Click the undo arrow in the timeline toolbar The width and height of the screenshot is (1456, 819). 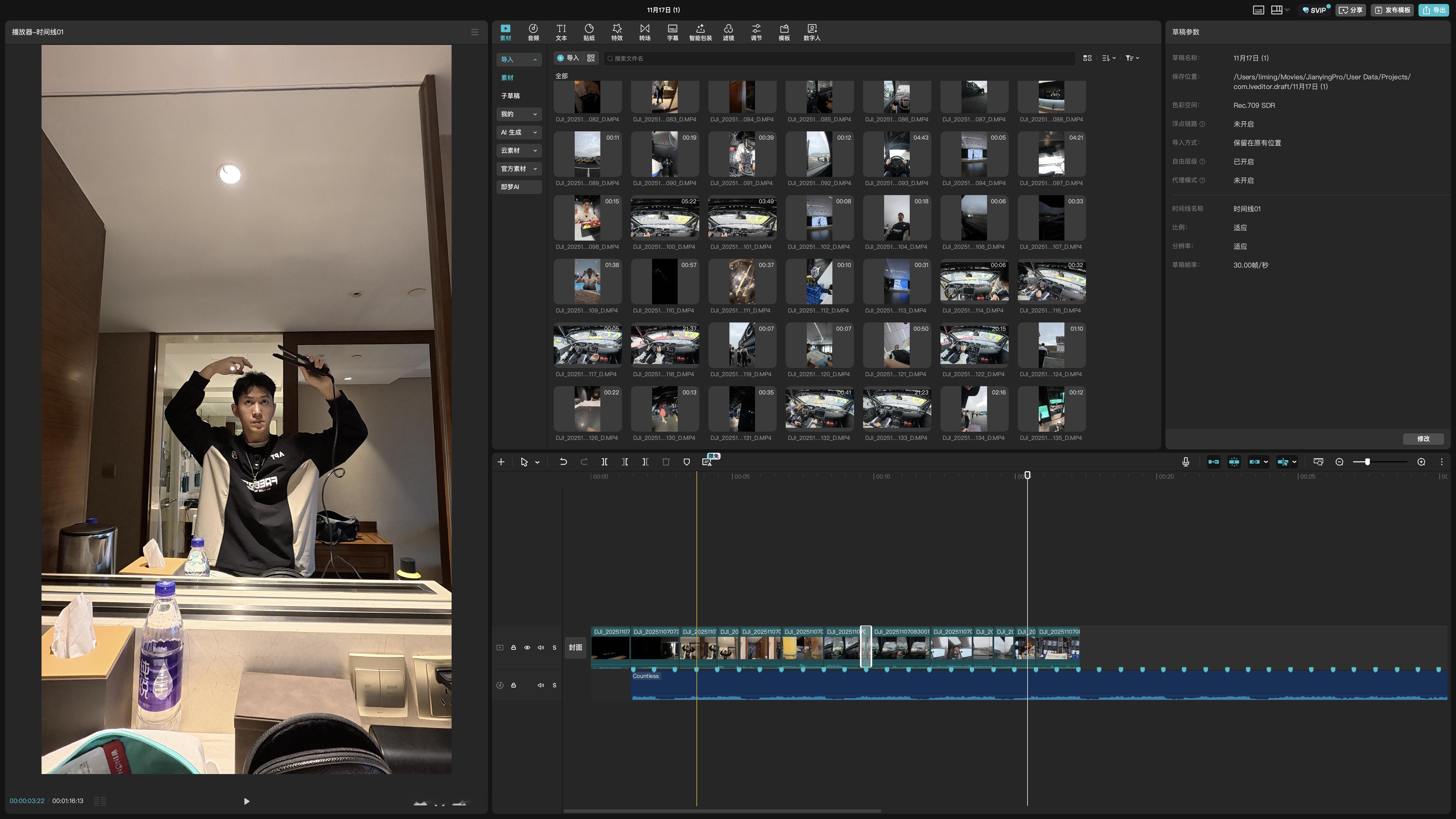[563, 462]
